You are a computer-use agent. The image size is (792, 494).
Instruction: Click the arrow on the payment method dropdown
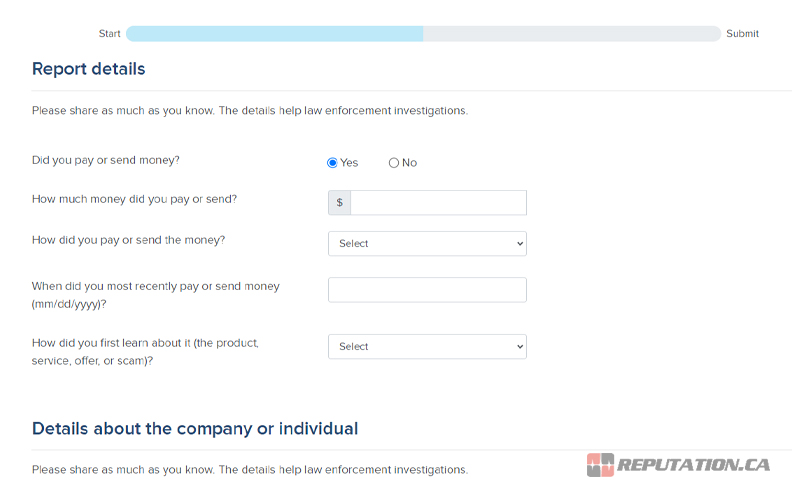(x=519, y=244)
